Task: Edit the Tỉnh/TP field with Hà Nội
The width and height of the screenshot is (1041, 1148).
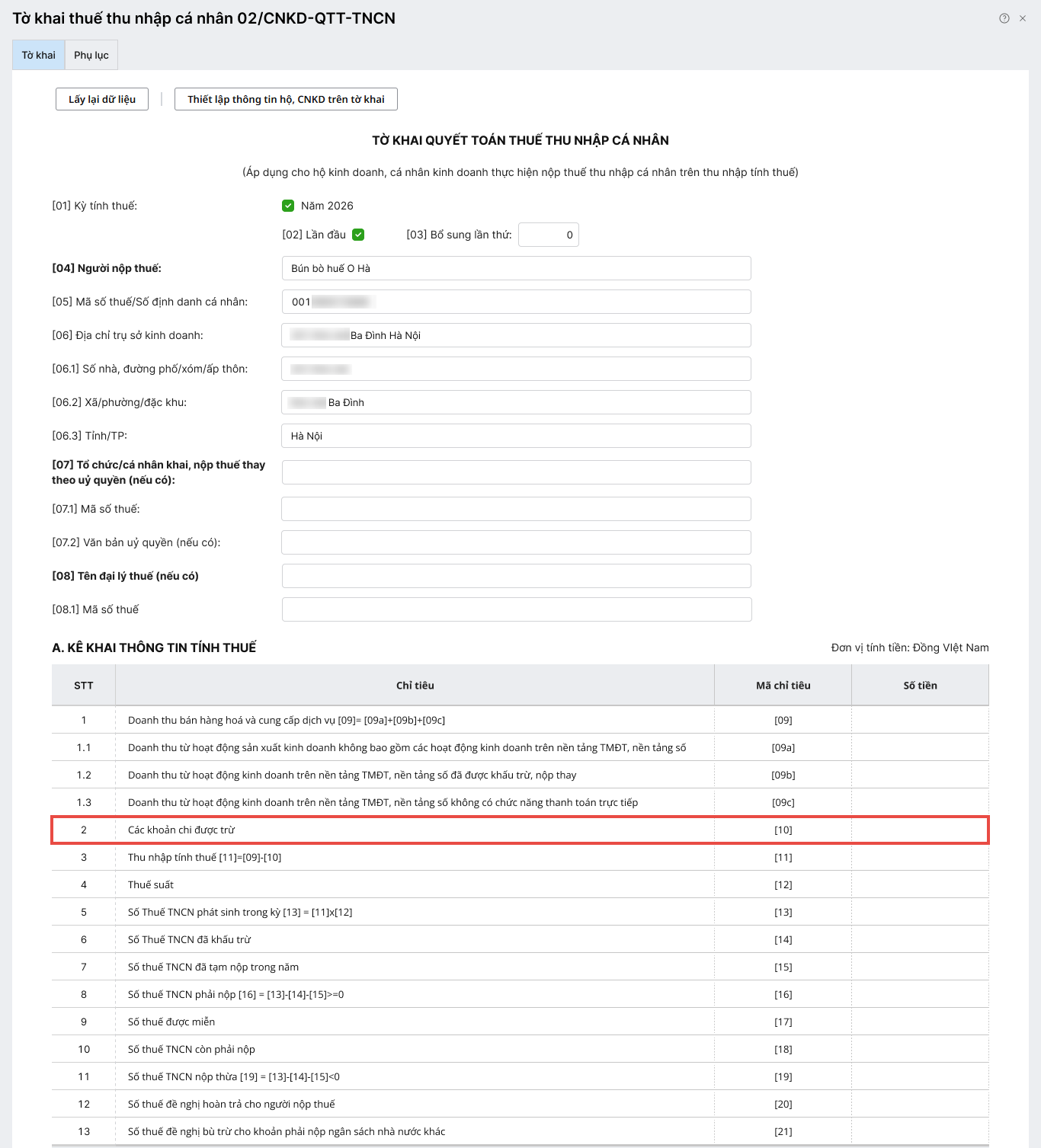Action: click(516, 436)
